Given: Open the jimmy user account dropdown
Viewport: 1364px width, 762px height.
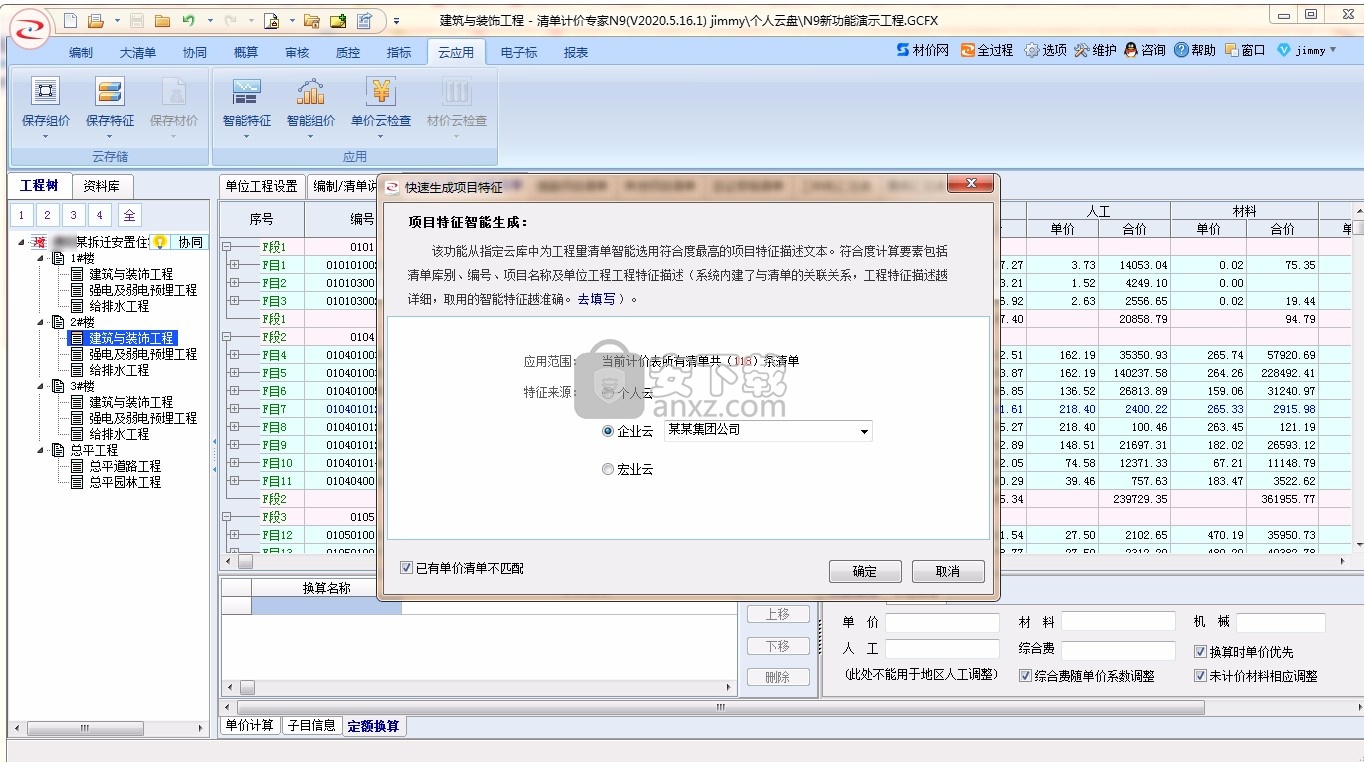Looking at the screenshot, I should click(x=1333, y=50).
